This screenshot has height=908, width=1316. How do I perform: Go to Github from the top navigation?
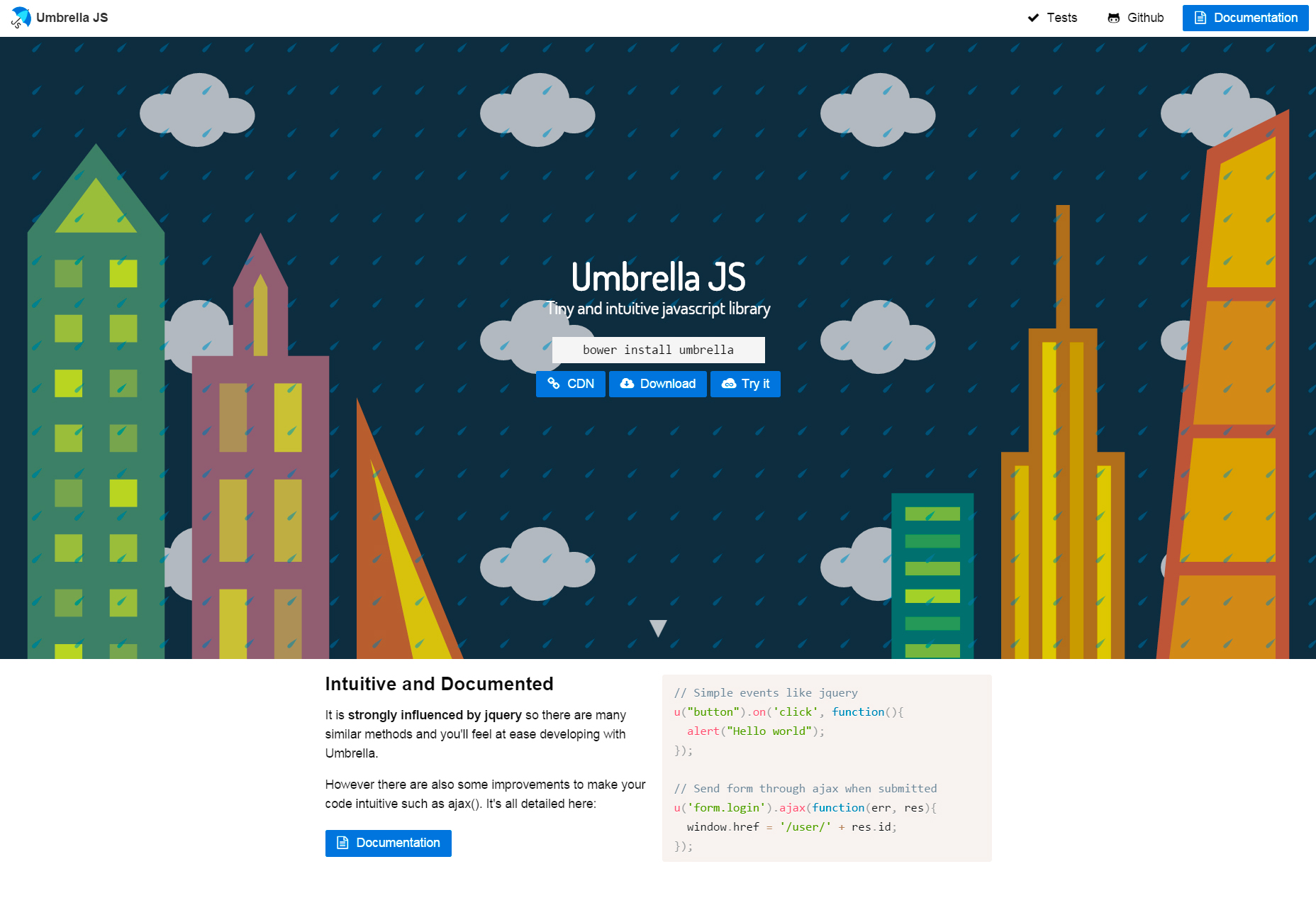click(x=1136, y=18)
